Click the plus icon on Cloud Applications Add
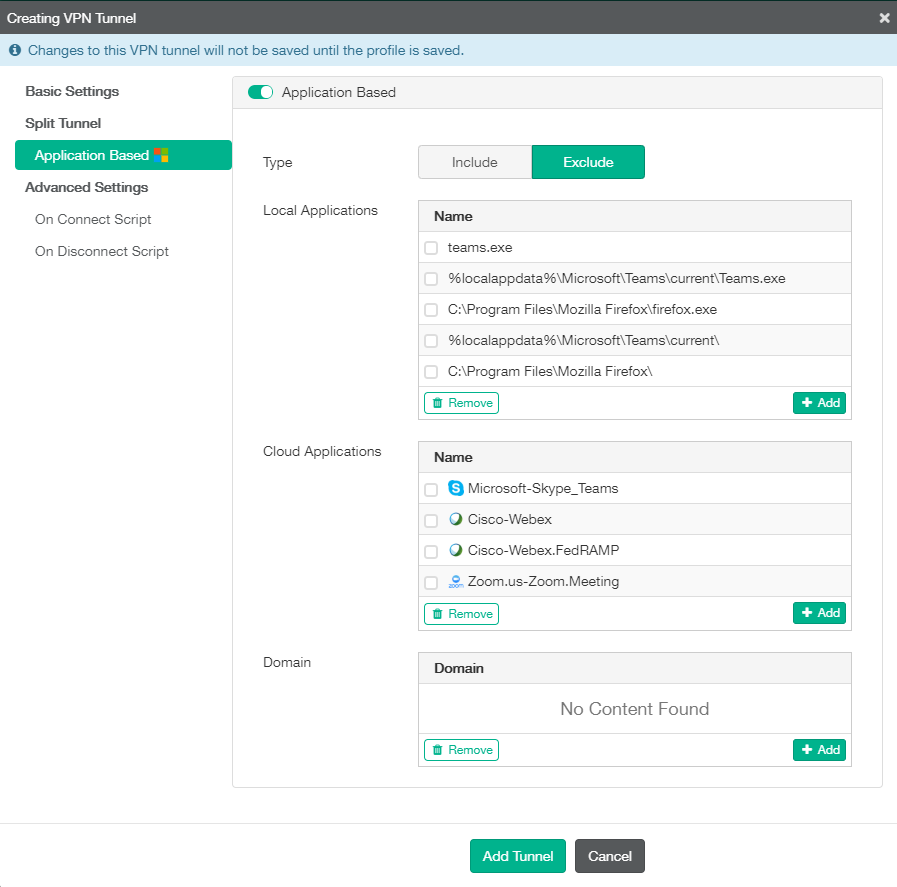 pyautogui.click(x=808, y=613)
